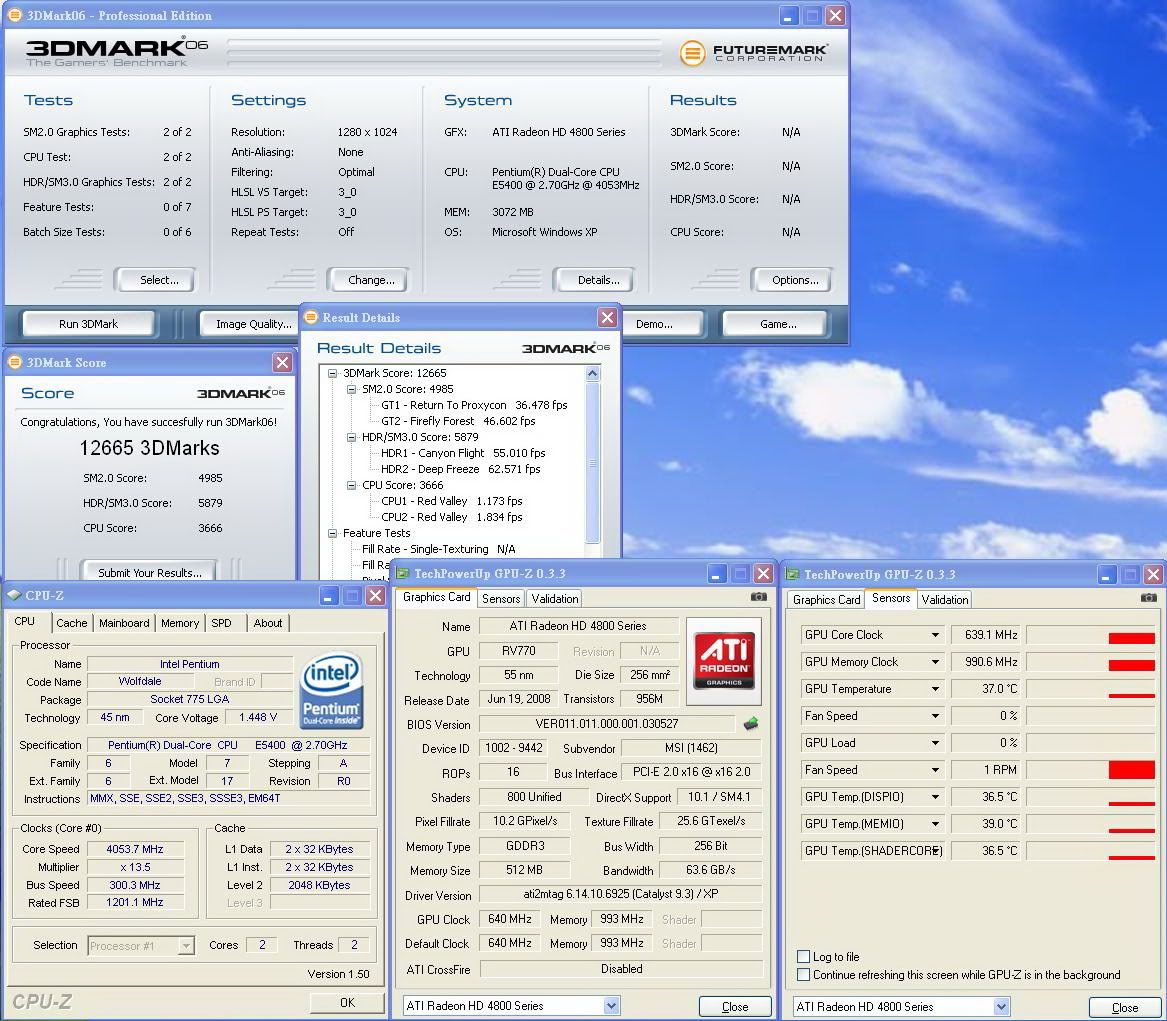Viewport: 1167px width, 1021px height.
Task: Collapse the 3DMark Score tree node
Action: 333,373
